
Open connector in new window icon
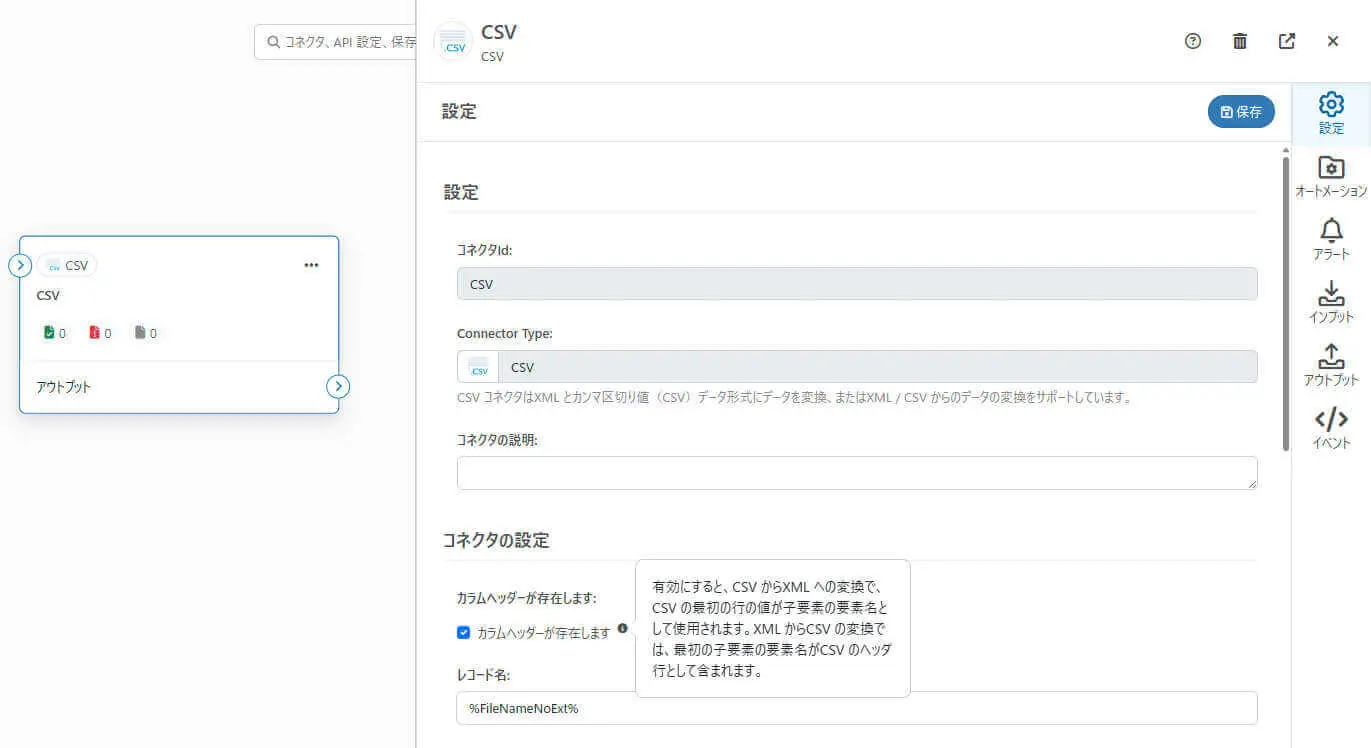pyautogui.click(x=1287, y=41)
